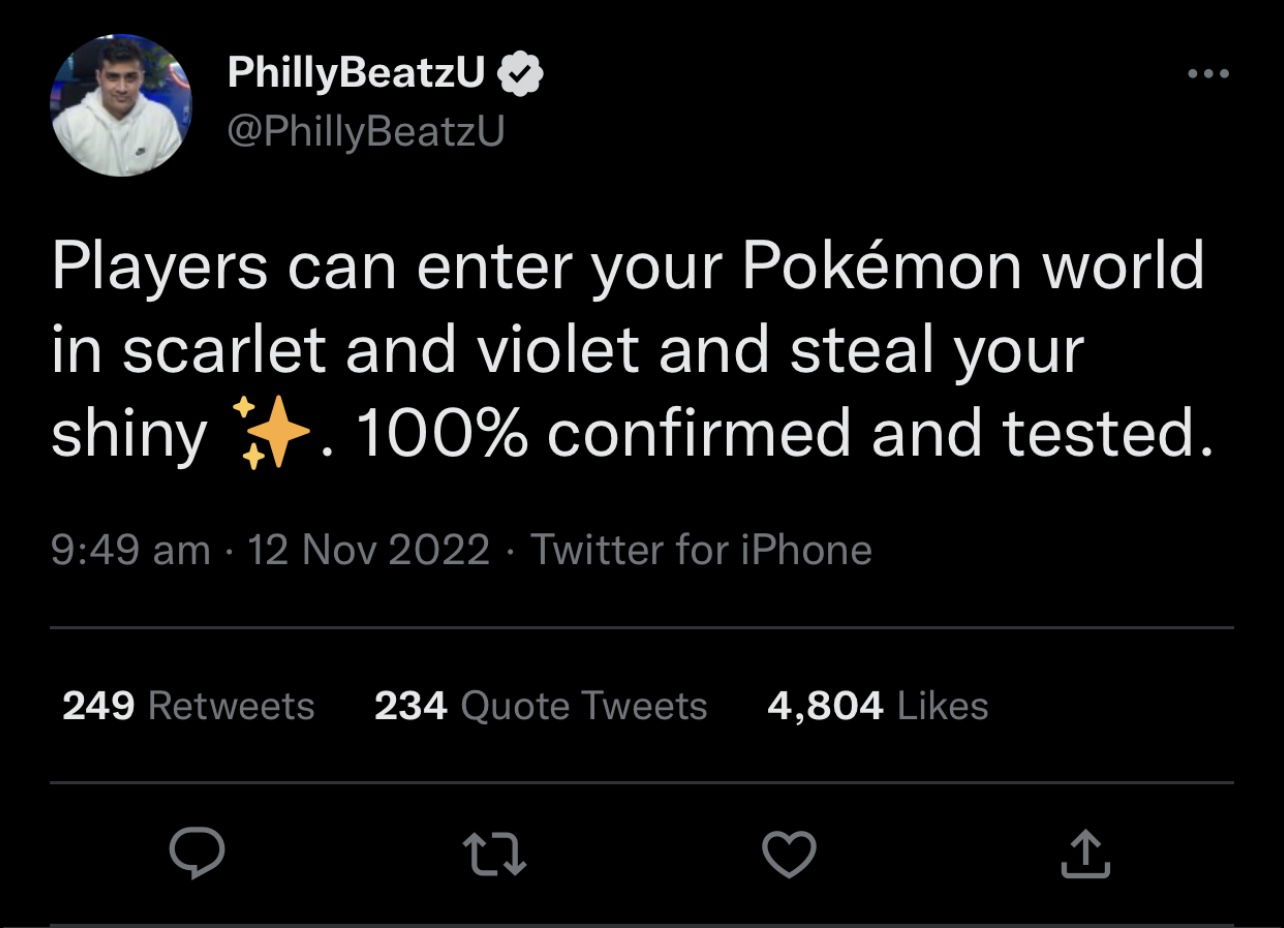Click the Twitter for iPhone source label
Screen dimensions: 1284x928
[x=701, y=550]
